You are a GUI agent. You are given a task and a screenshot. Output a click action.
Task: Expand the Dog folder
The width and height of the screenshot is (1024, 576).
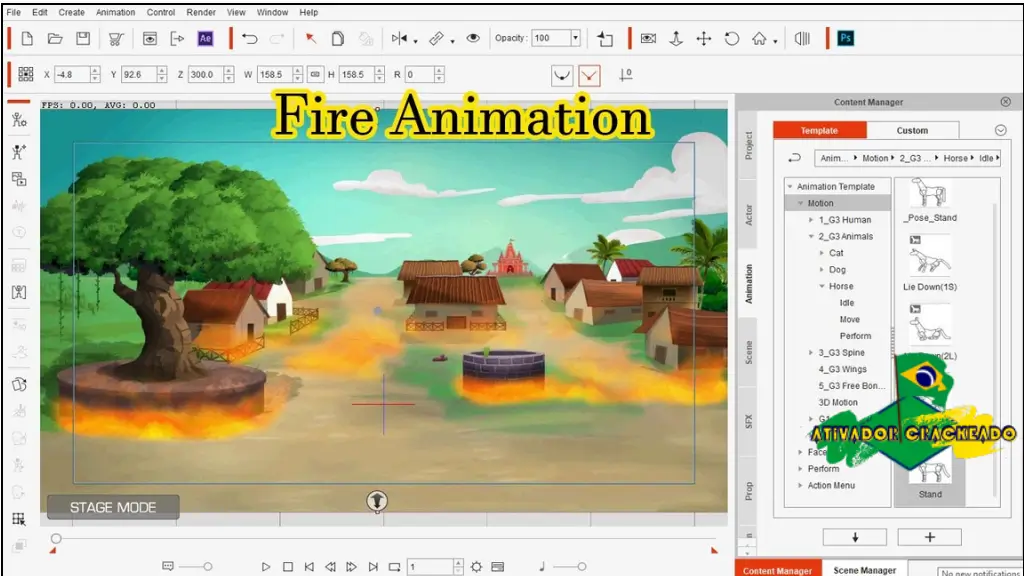(x=822, y=269)
